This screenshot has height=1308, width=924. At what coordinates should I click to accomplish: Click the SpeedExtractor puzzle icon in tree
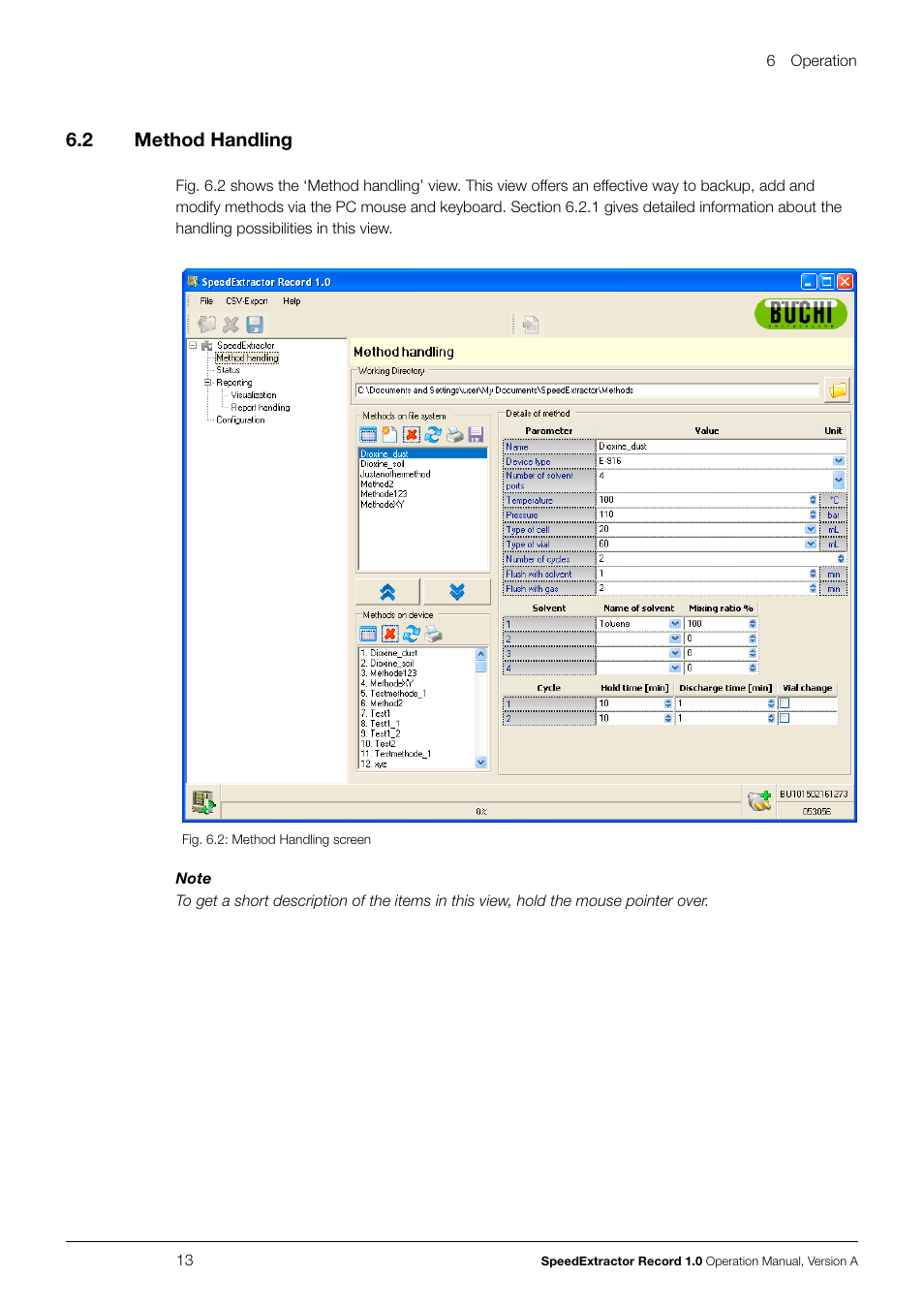[x=207, y=346]
